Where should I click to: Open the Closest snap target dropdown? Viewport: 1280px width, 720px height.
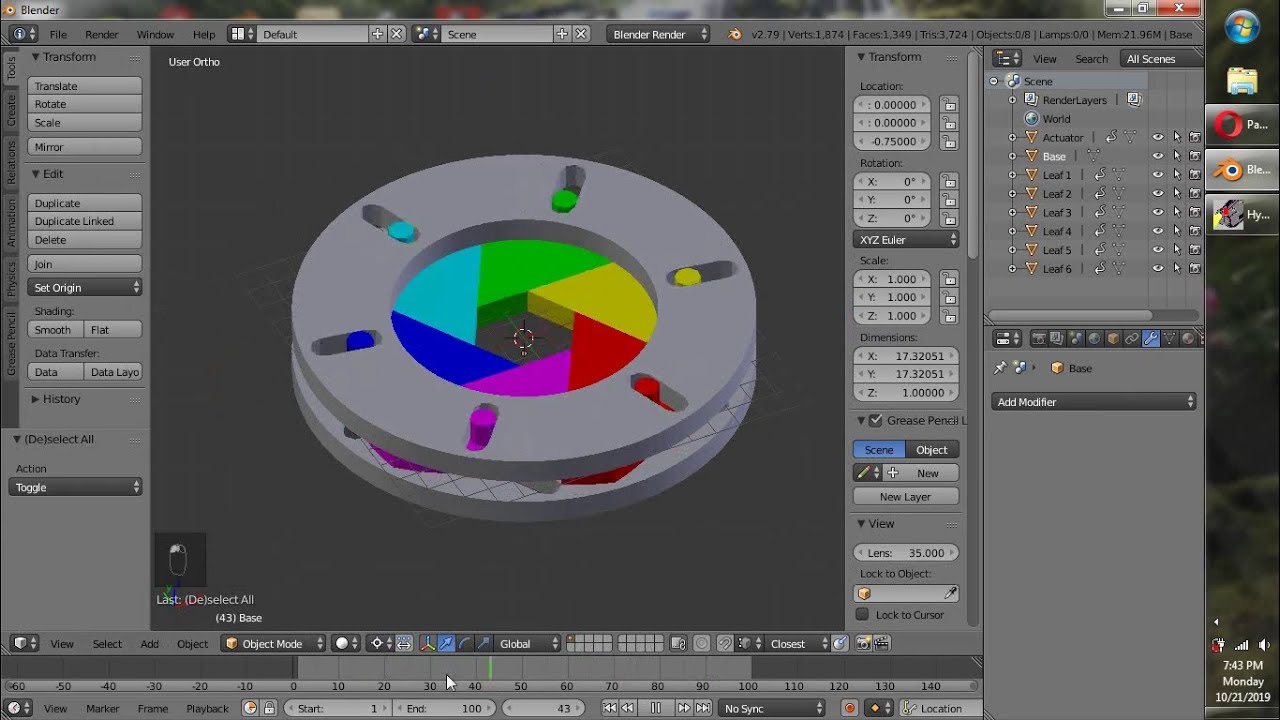tap(798, 643)
